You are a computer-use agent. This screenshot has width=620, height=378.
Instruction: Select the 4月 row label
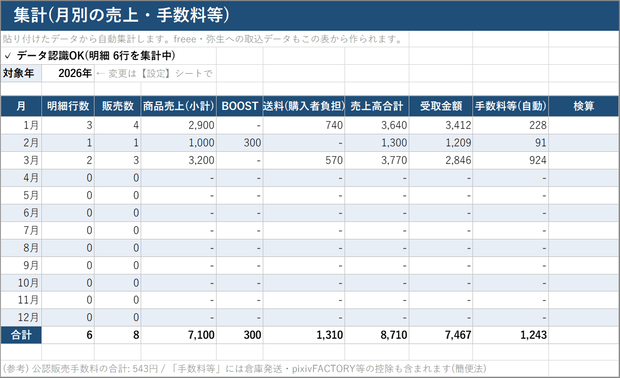tap(21, 178)
